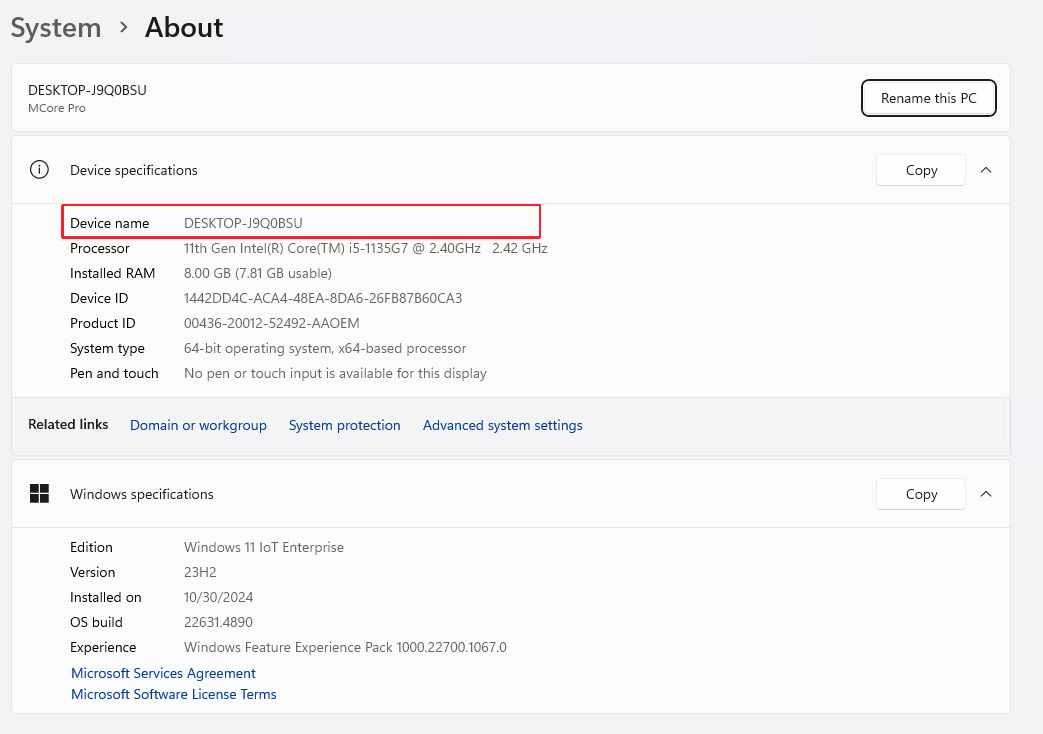The width and height of the screenshot is (1043, 734).
Task: Select the Product ID value 00436-20012-52492-AAOEM
Action: pos(271,323)
